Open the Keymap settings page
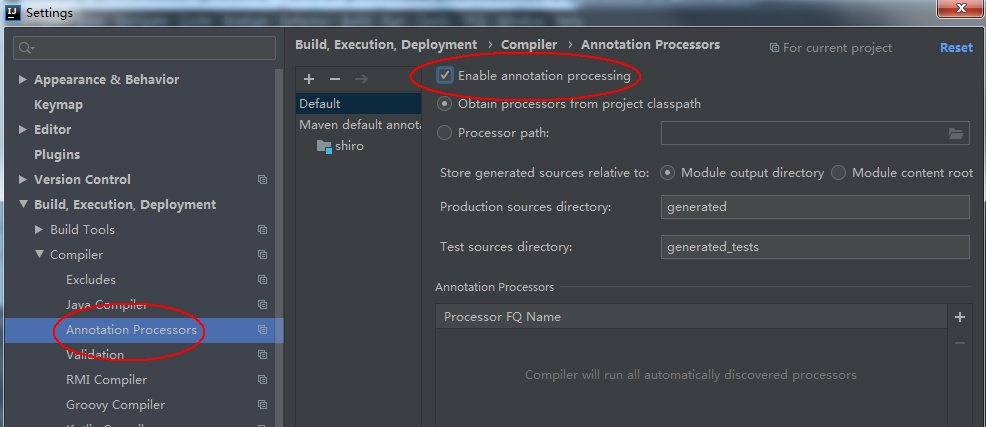The image size is (986, 427). pyautogui.click(x=58, y=105)
